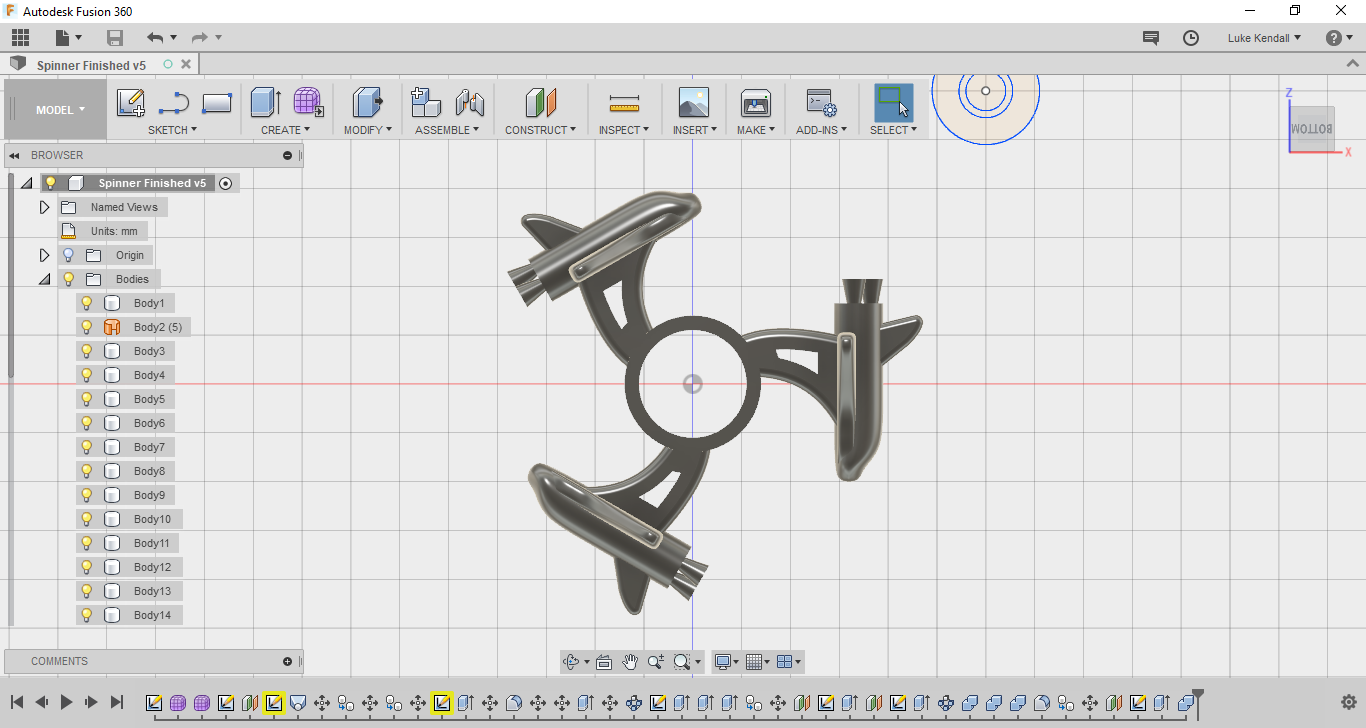Image resolution: width=1366 pixels, height=728 pixels.
Task: Open the Scripts and Add-Ins icon
Action: 821,102
